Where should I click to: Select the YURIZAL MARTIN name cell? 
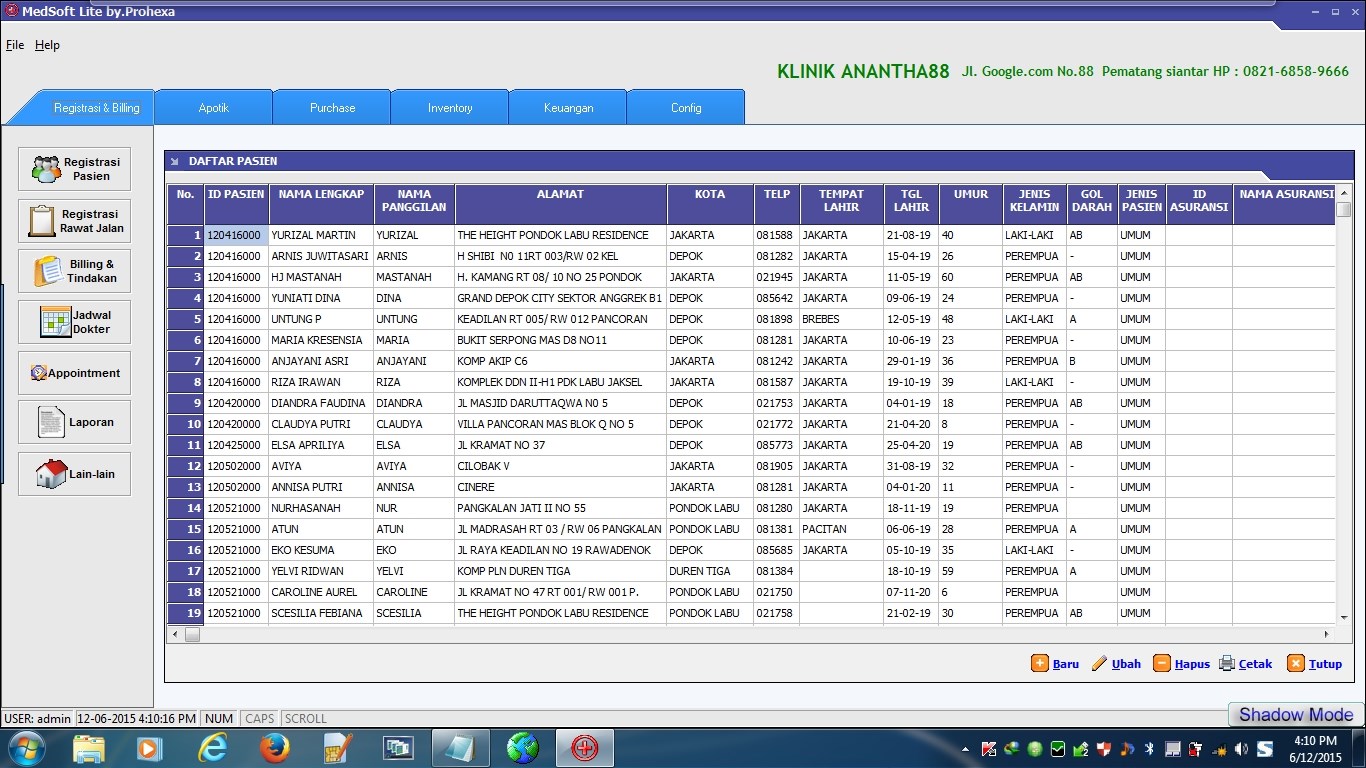click(321, 235)
